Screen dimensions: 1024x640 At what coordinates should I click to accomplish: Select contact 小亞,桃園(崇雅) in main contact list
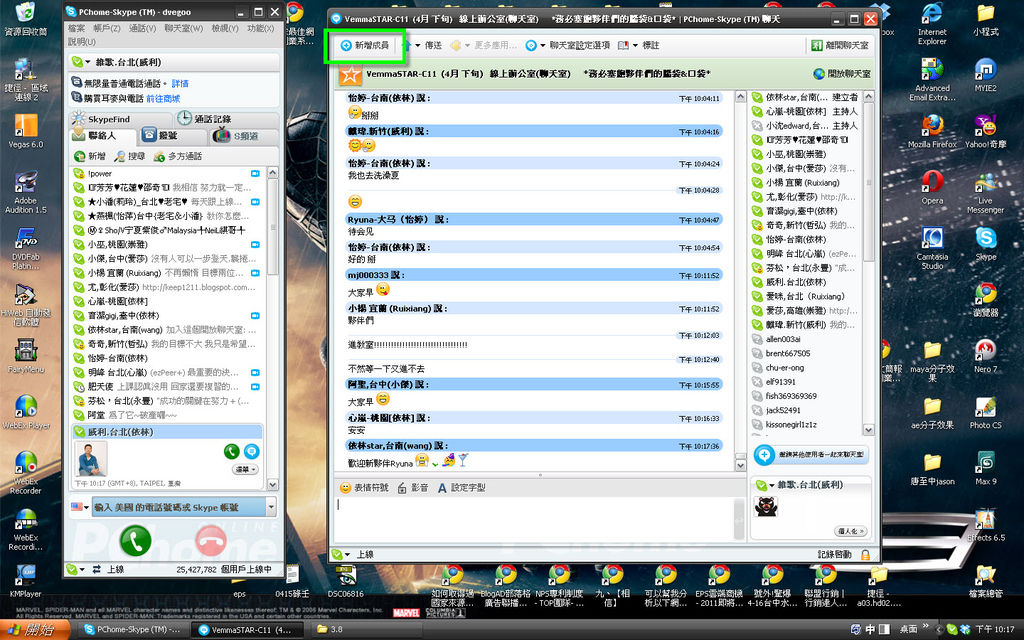167,245
